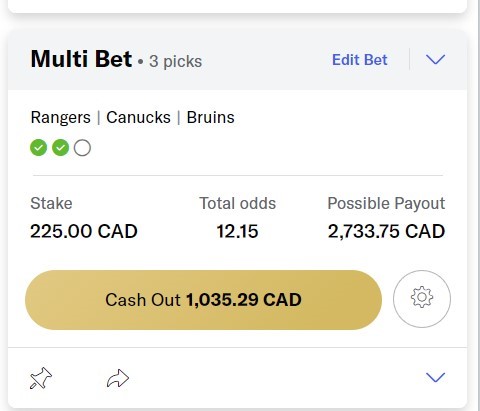The image size is (480, 411).
Task: Select the Bruins pick name
Action: point(210,117)
